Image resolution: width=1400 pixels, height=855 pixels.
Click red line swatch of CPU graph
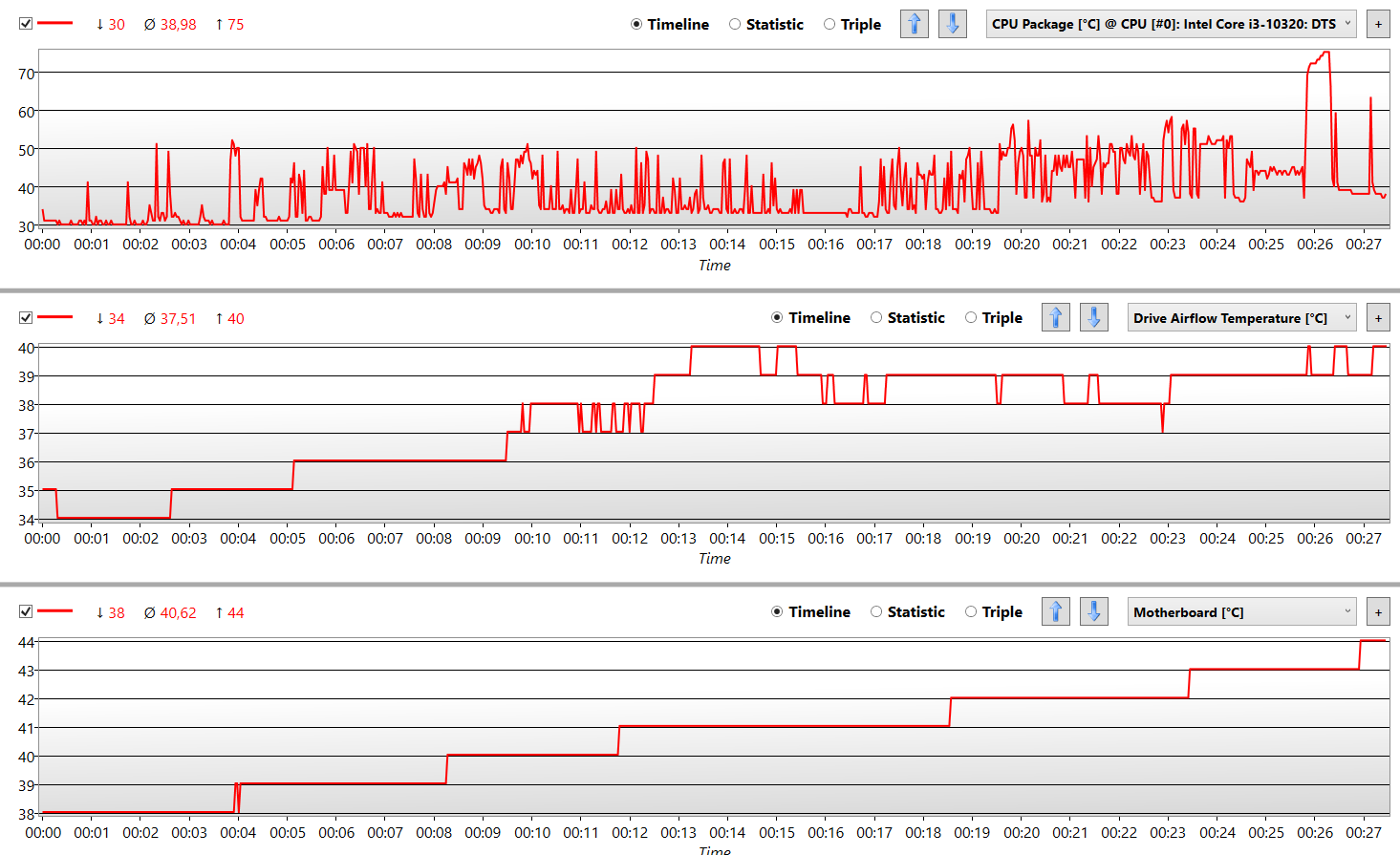(55, 24)
